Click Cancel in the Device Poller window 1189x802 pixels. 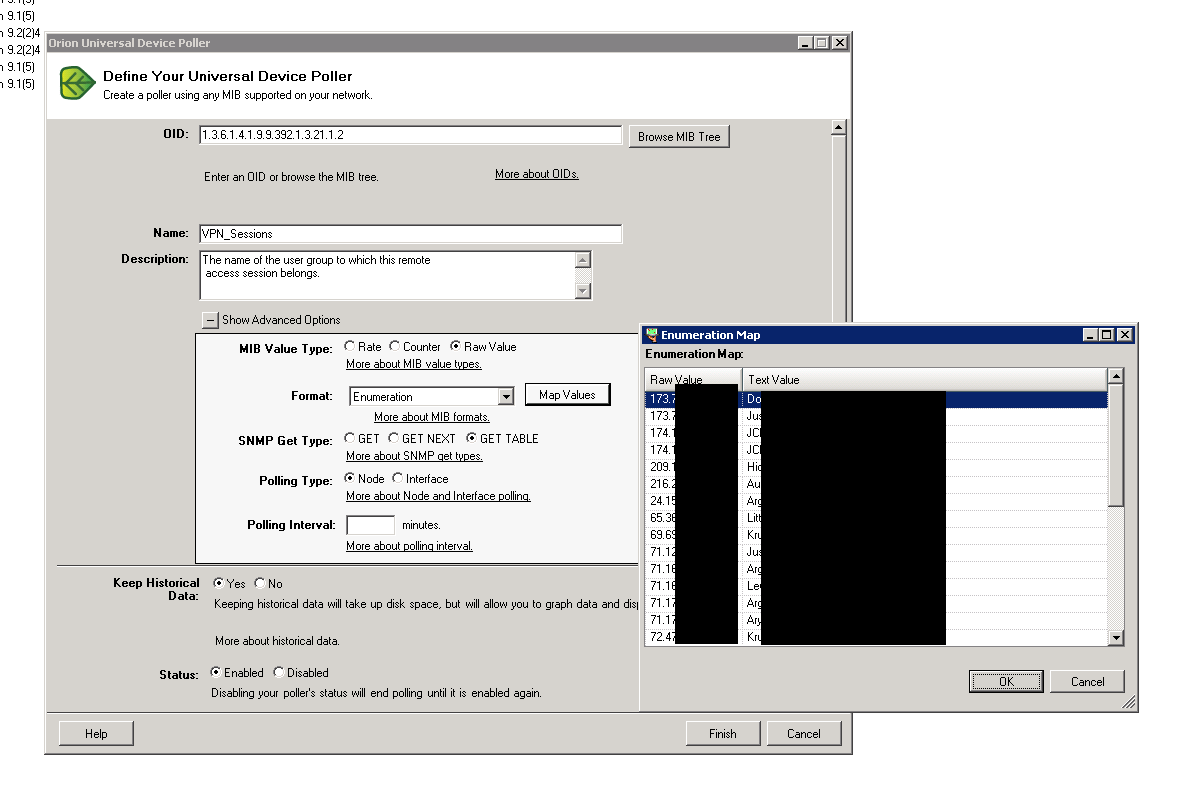(804, 734)
